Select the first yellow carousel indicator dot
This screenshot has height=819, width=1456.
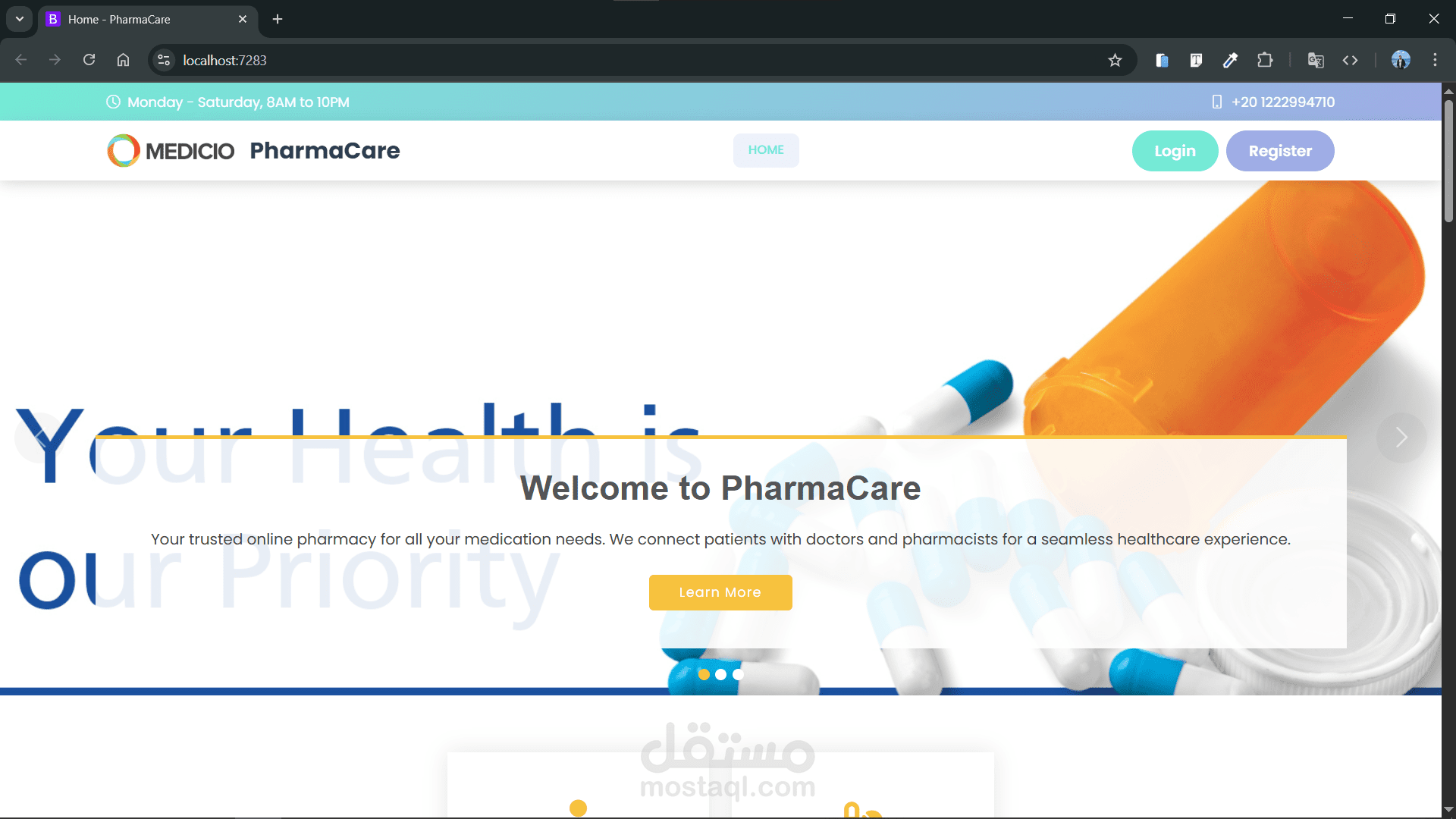(x=704, y=674)
